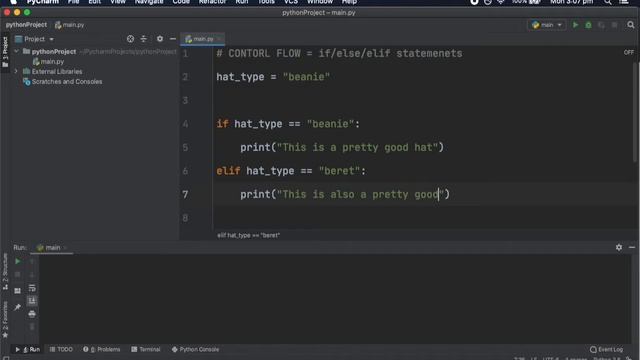Click main.py in the navigation breadcrumb
This screenshot has width=640, height=360.
point(69,25)
